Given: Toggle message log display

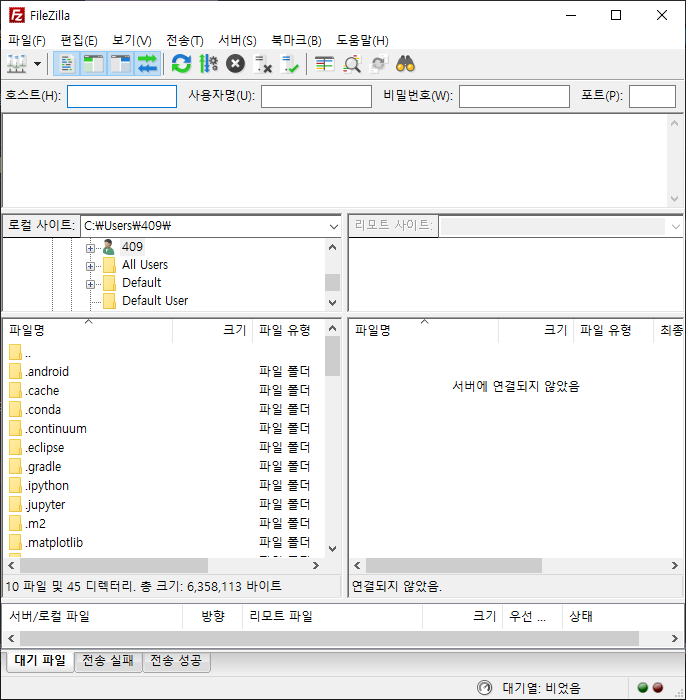Looking at the screenshot, I should coord(67,64).
